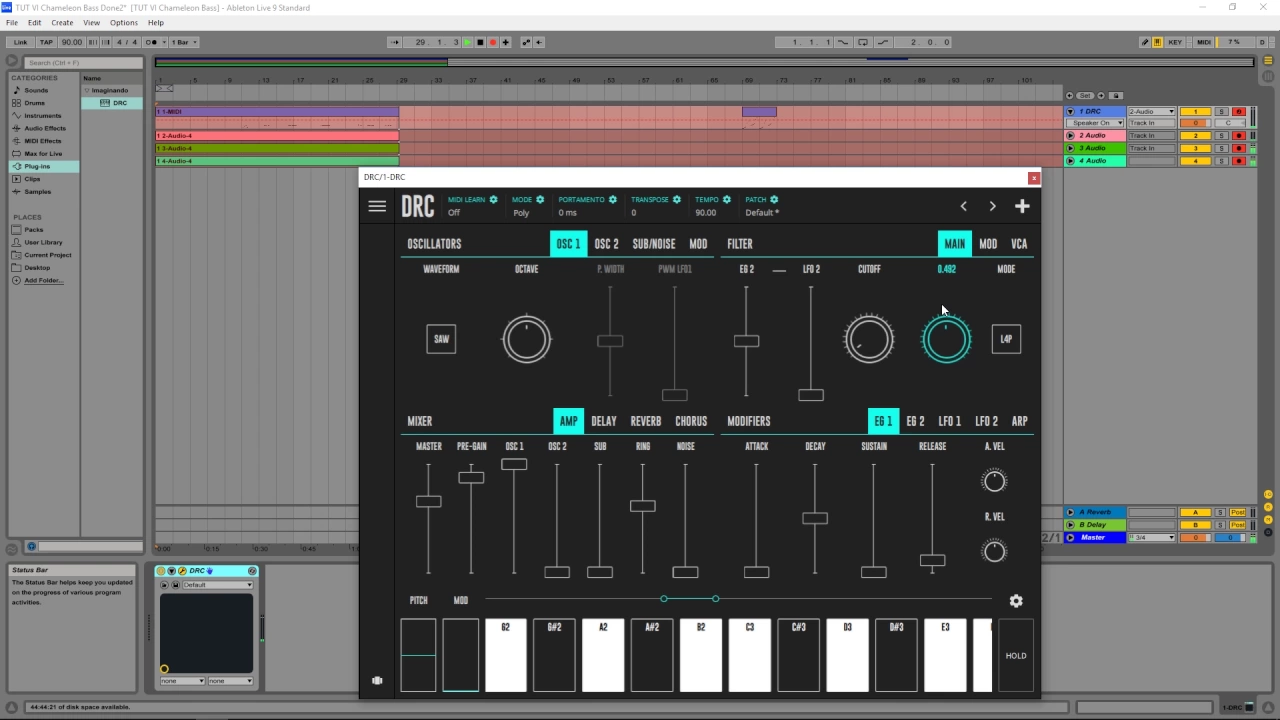Click device on/off icon on DRC device
The height and width of the screenshot is (720, 1280).
click(161, 571)
